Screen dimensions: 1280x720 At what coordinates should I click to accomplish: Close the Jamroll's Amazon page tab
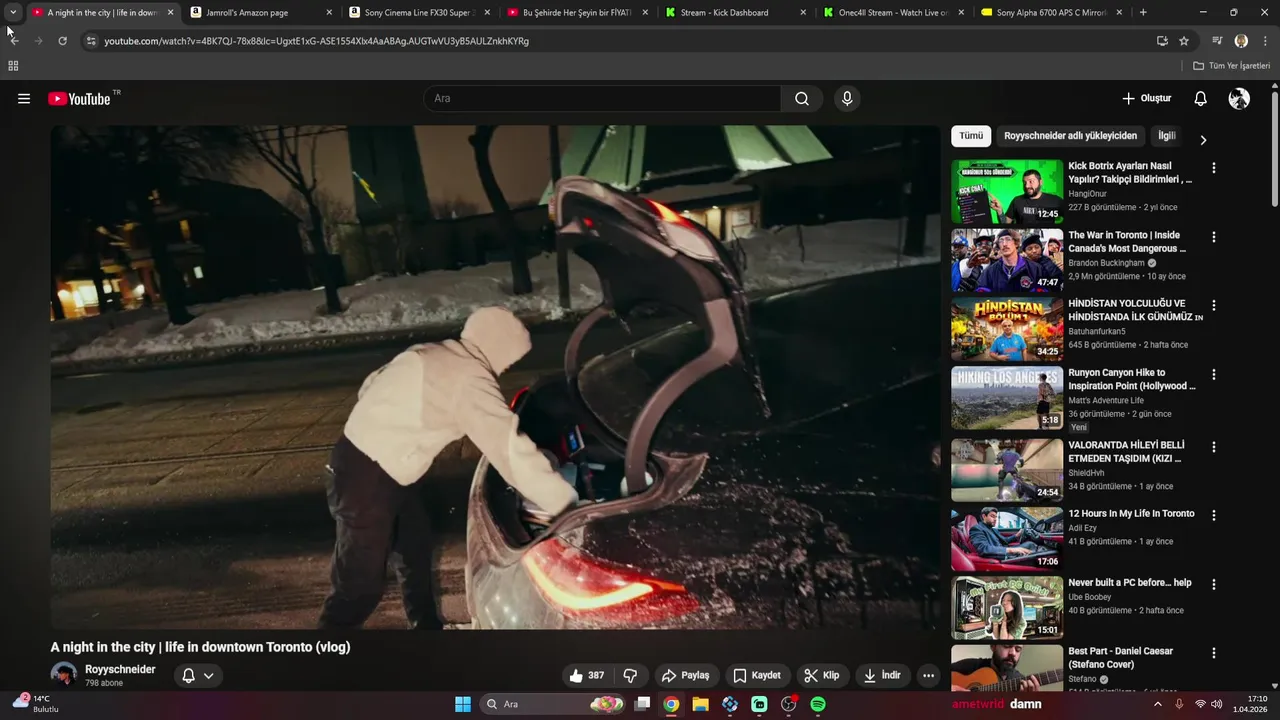tap(328, 12)
